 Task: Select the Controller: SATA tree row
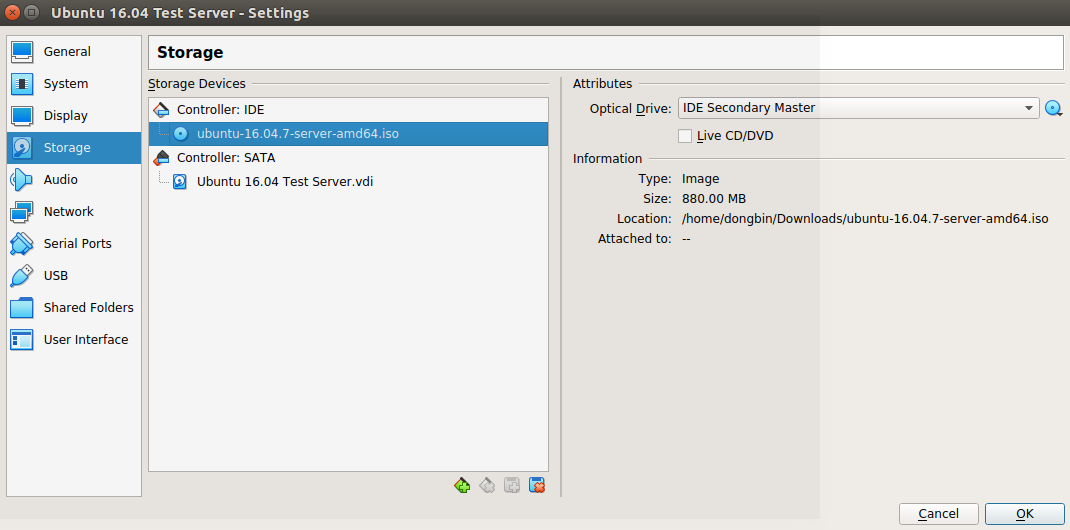pos(348,158)
